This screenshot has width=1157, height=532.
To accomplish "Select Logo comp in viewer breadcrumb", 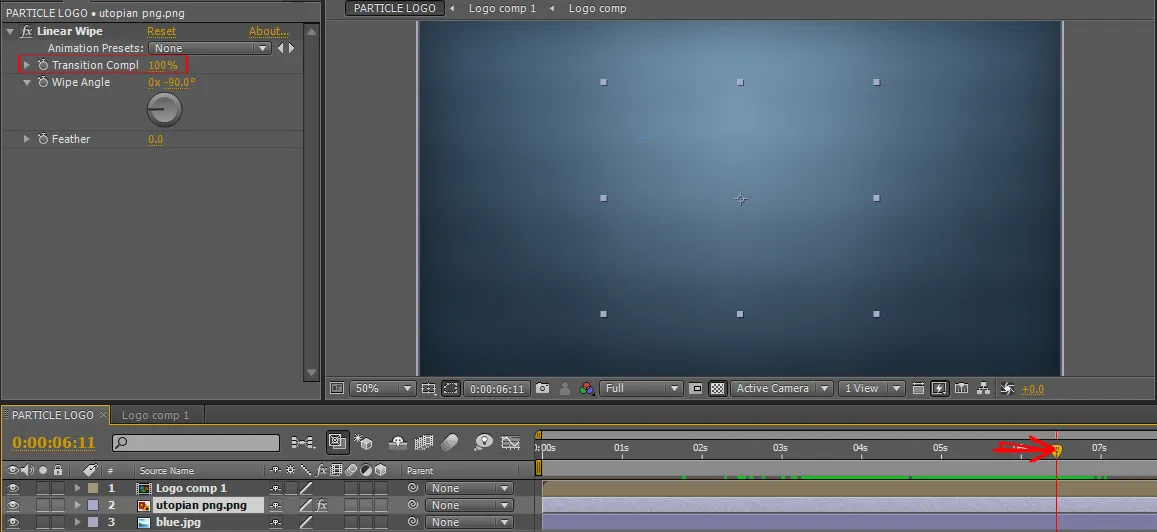I will 598,8.
